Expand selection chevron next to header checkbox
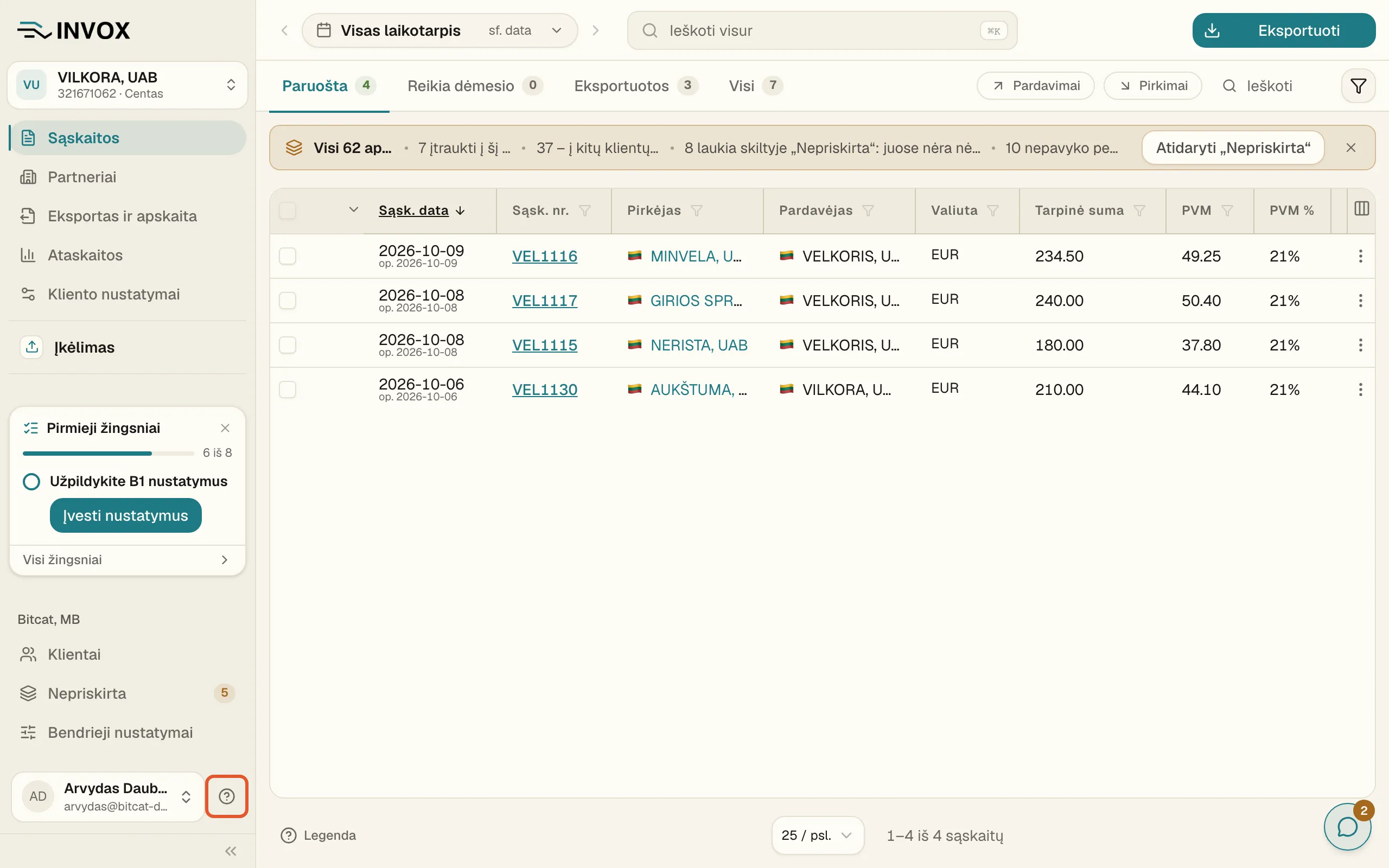The width and height of the screenshot is (1389, 868). point(354,209)
